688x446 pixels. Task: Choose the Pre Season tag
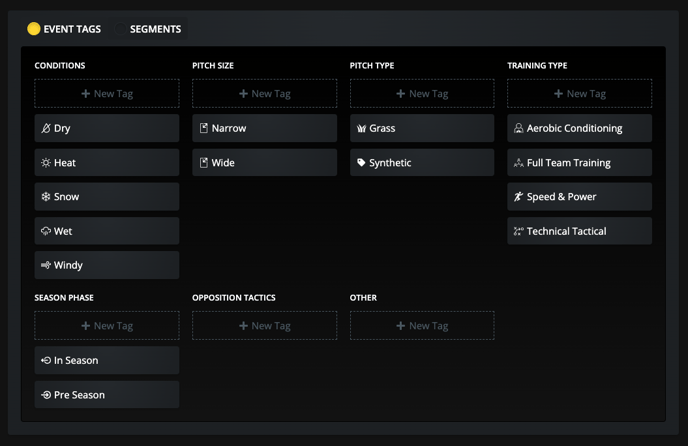[x=107, y=395]
